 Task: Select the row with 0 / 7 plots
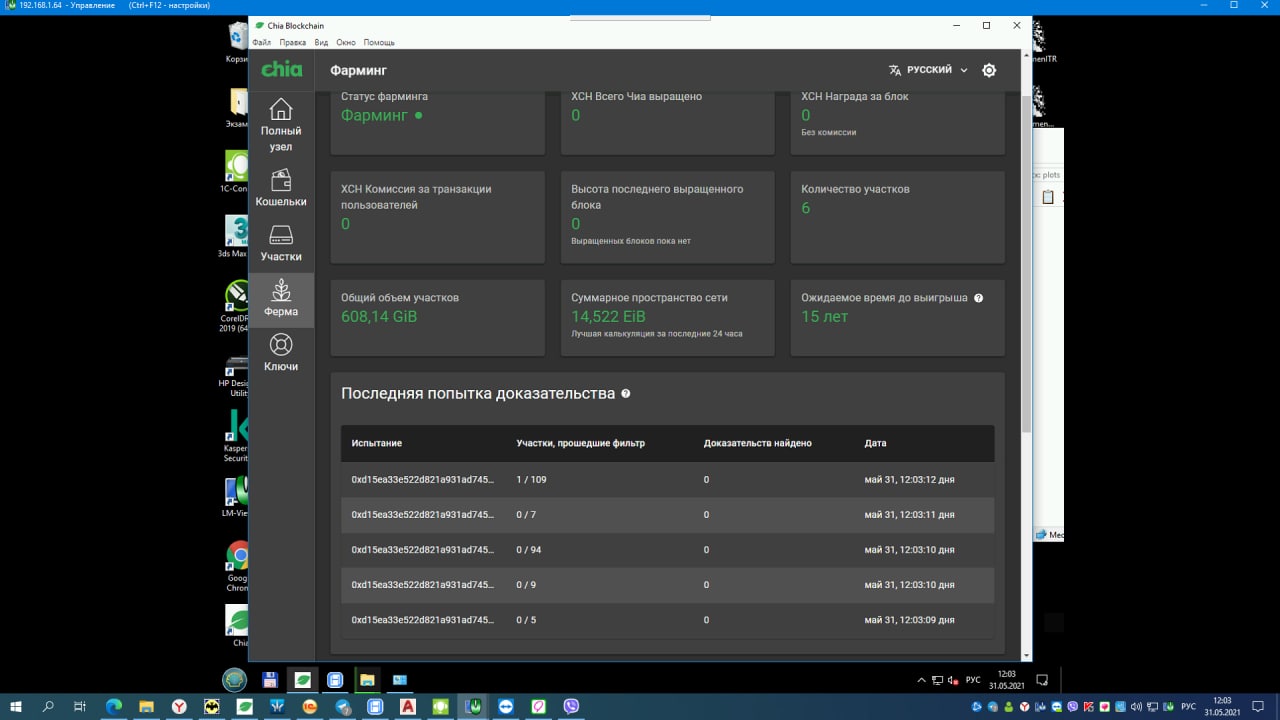coord(667,515)
